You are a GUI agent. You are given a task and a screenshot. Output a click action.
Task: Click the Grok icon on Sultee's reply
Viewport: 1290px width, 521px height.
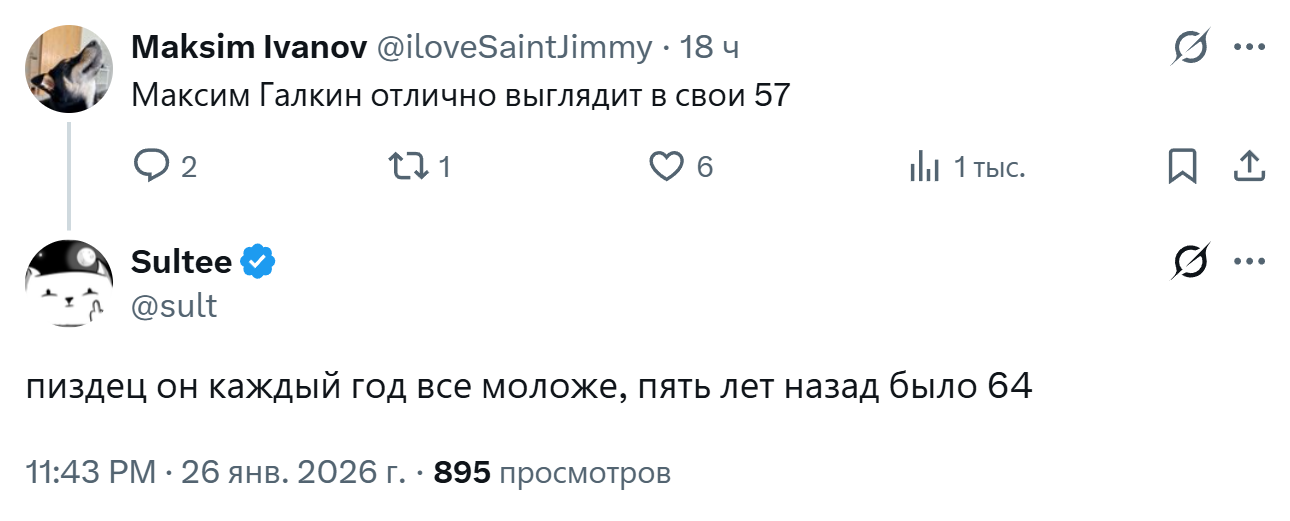(1190, 262)
